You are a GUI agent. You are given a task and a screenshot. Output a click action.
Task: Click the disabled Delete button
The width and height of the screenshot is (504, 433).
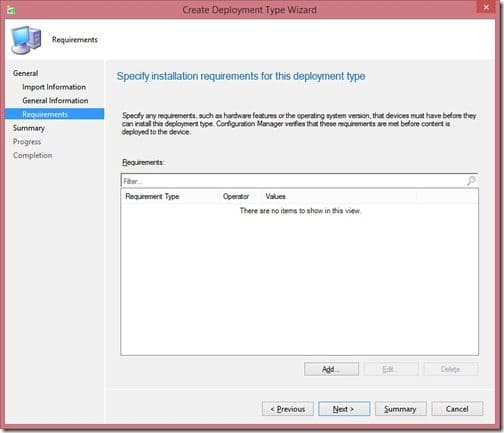[x=451, y=369]
